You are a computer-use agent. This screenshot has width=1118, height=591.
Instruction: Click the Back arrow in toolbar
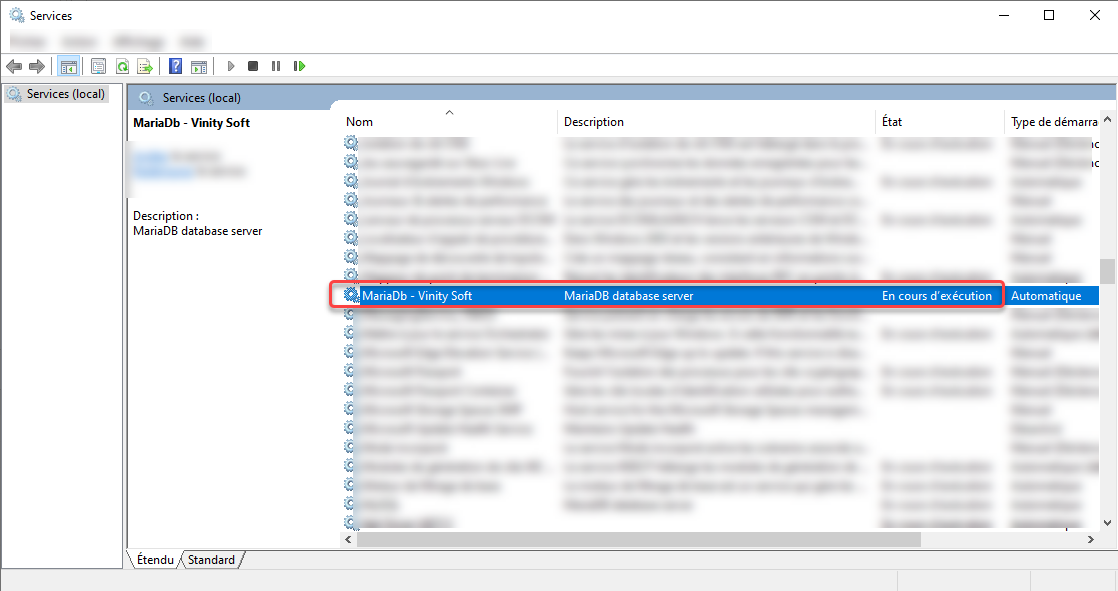tap(13, 66)
